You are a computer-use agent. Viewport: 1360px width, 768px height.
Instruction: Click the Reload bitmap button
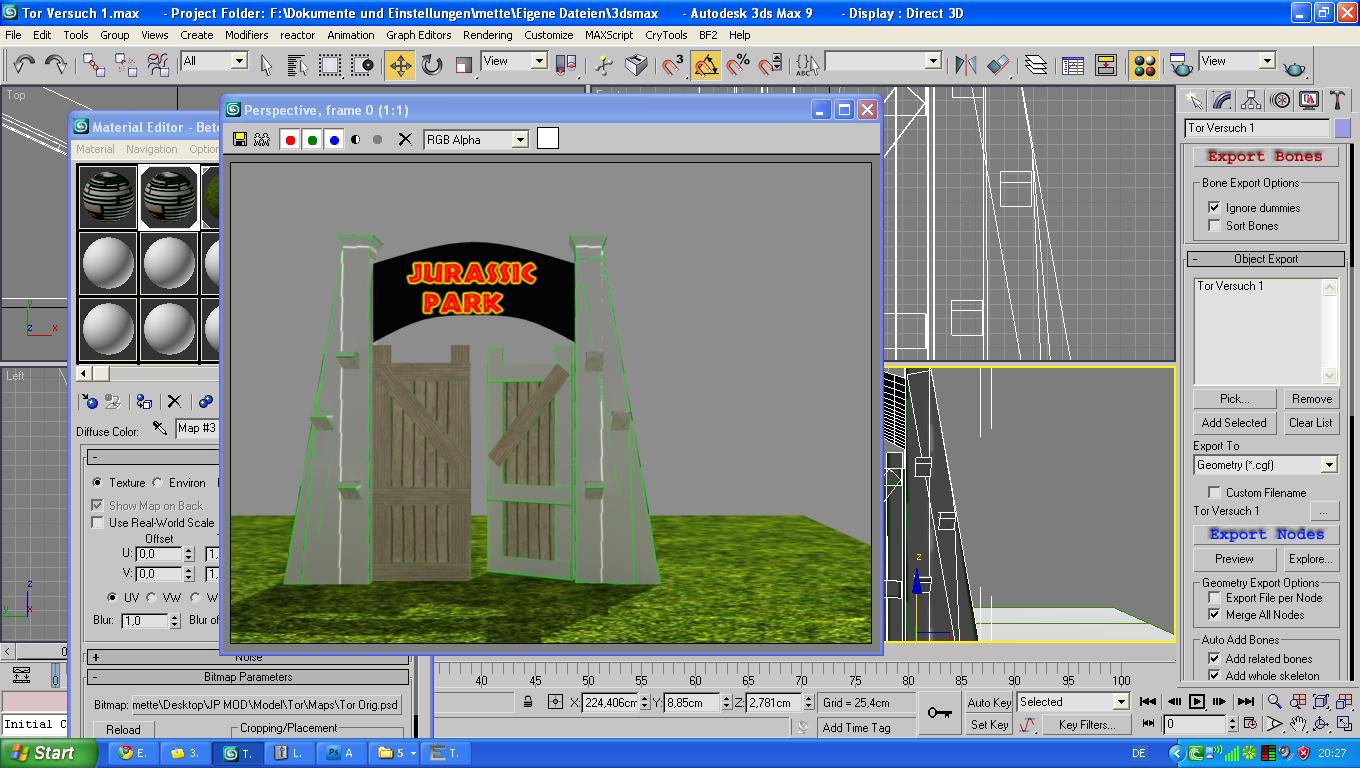pyautogui.click(x=124, y=730)
